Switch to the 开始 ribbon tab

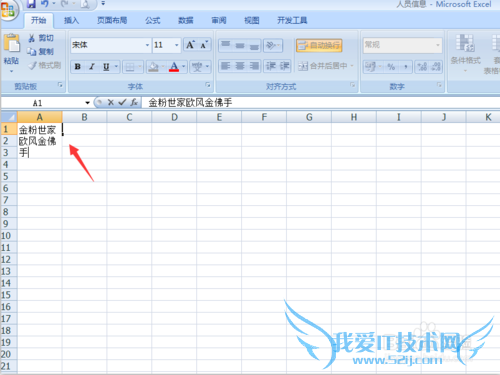(38, 21)
